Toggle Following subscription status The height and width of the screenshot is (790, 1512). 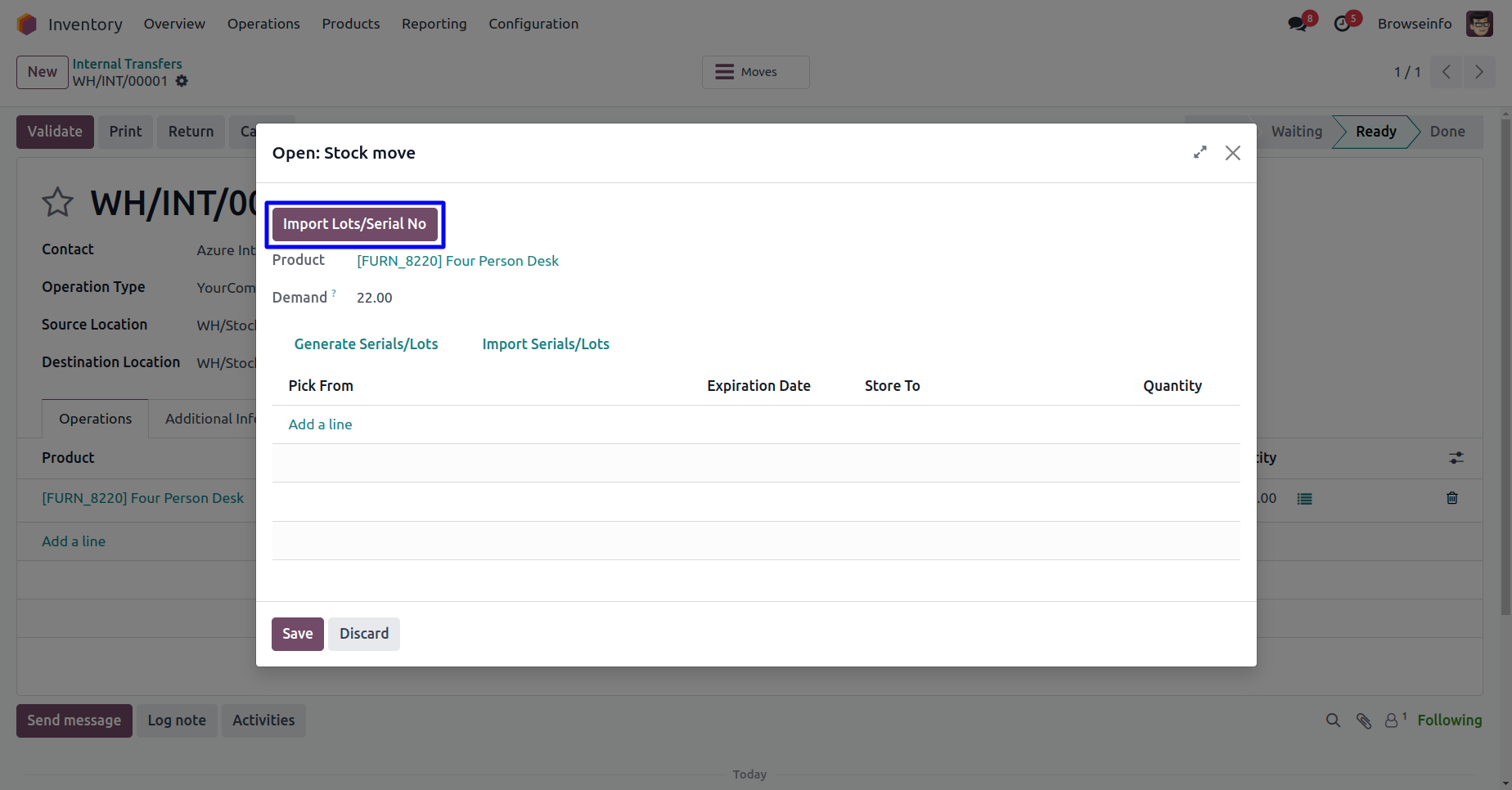coord(1449,720)
